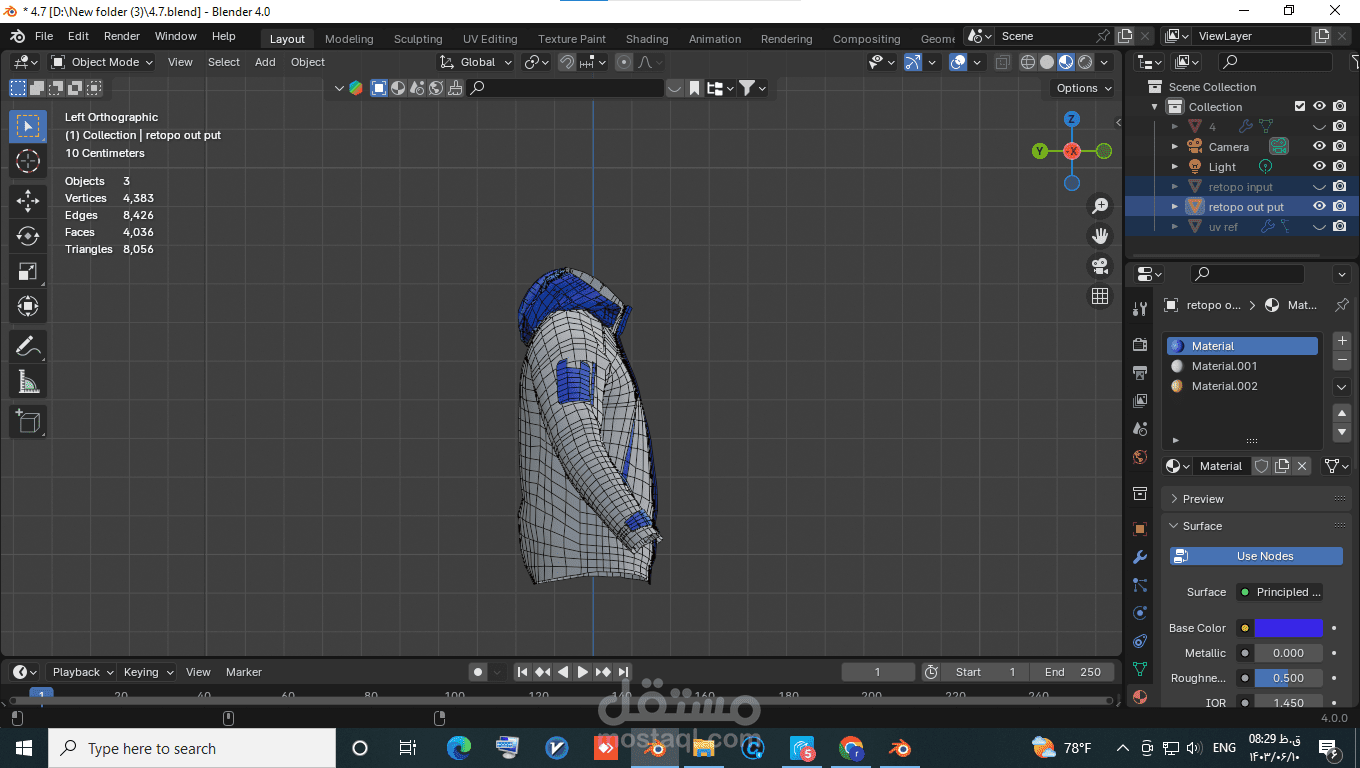Click the current frame number field
Image resolution: width=1360 pixels, height=768 pixels.
pyautogui.click(x=878, y=672)
